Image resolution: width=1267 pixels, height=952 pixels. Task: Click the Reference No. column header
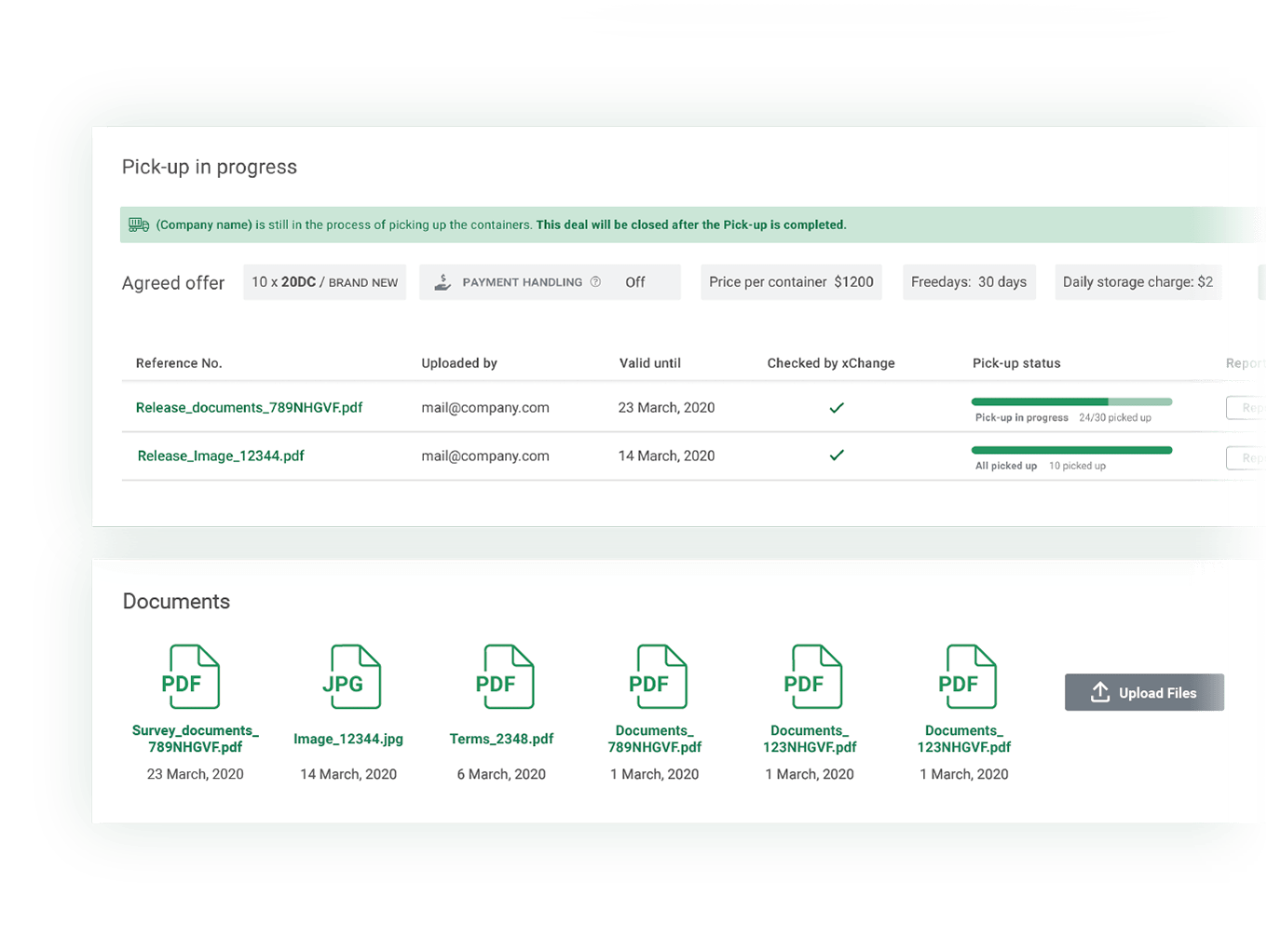tap(179, 363)
